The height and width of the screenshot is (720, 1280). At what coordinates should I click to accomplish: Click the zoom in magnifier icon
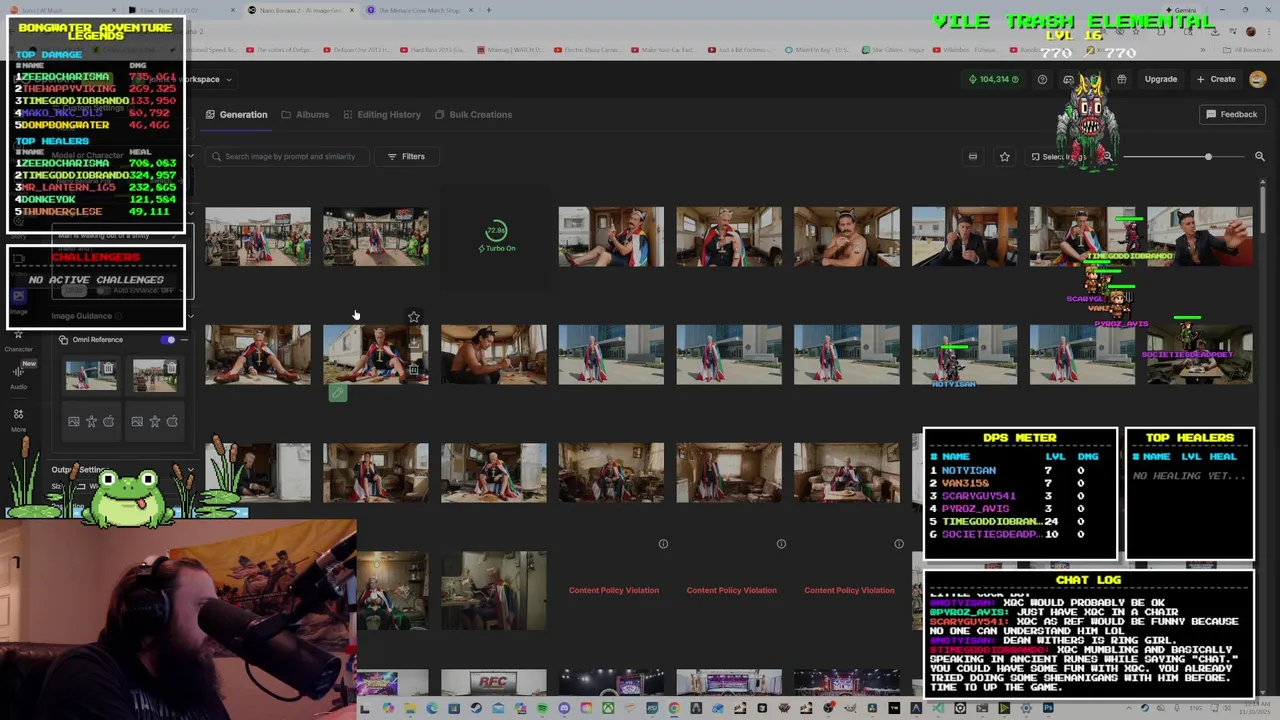coord(1260,156)
